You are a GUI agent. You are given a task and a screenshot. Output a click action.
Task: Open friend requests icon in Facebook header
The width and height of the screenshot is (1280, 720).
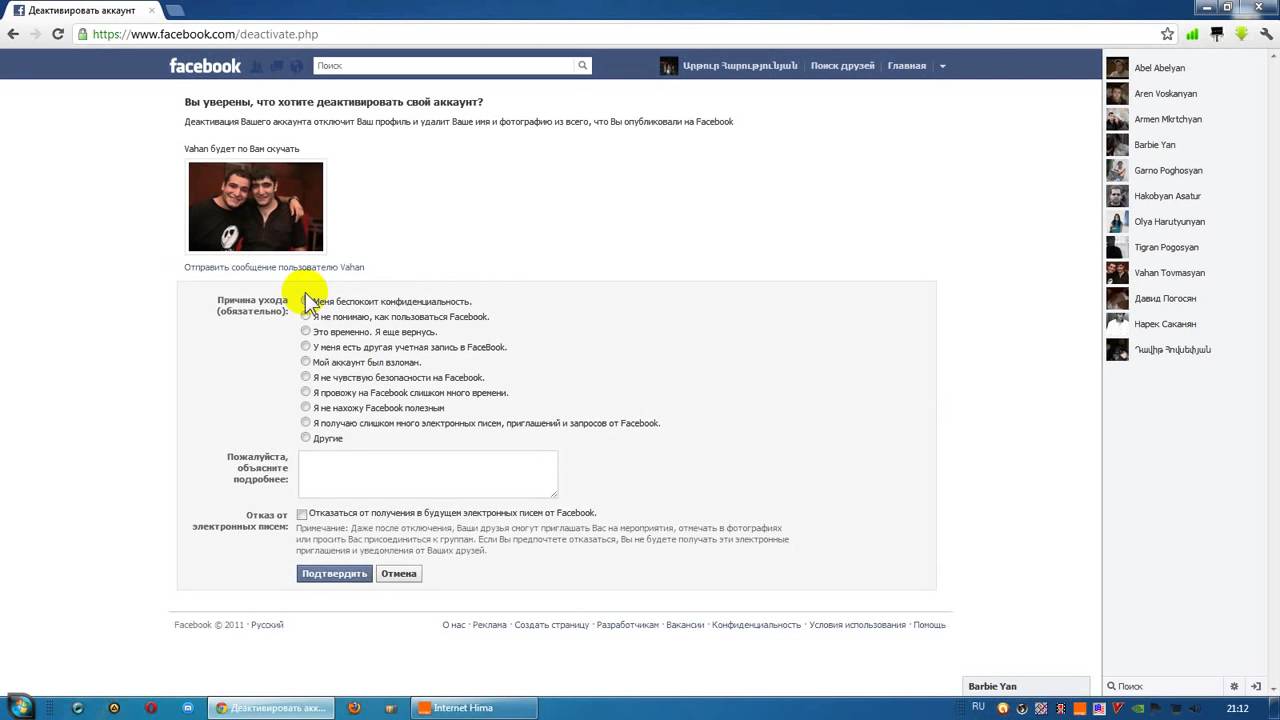[256, 66]
